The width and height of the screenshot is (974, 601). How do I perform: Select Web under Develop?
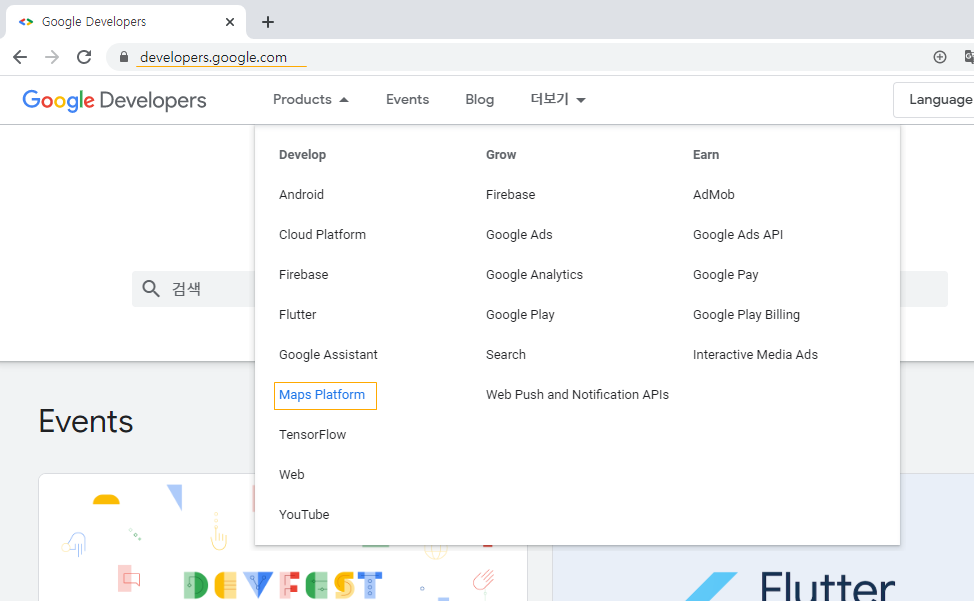(x=291, y=475)
